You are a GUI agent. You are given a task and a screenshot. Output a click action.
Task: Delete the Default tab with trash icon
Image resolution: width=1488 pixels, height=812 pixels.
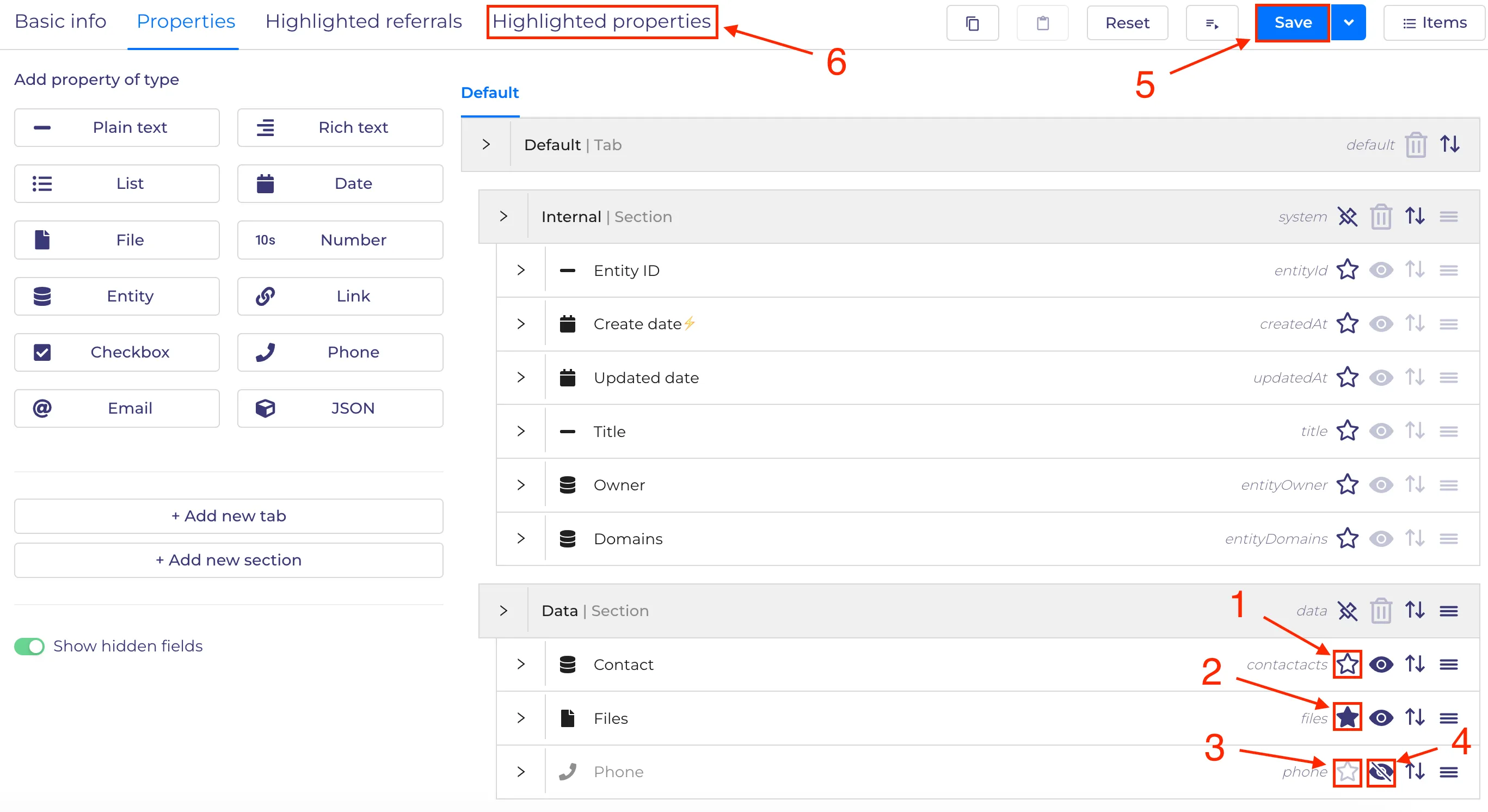pyautogui.click(x=1416, y=145)
